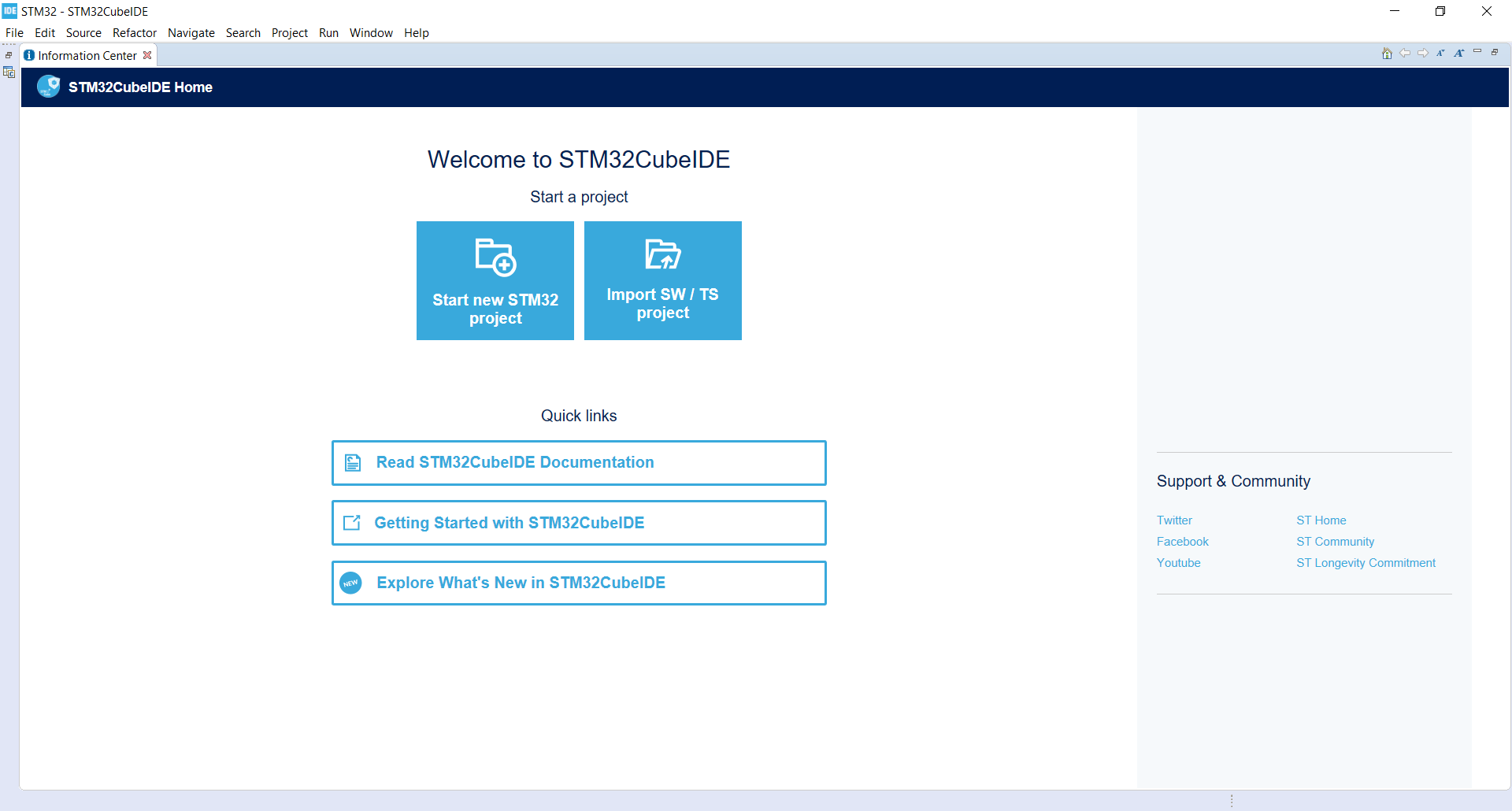Click the navigate back arrow icon
The width and height of the screenshot is (1512, 811).
[x=1405, y=54]
